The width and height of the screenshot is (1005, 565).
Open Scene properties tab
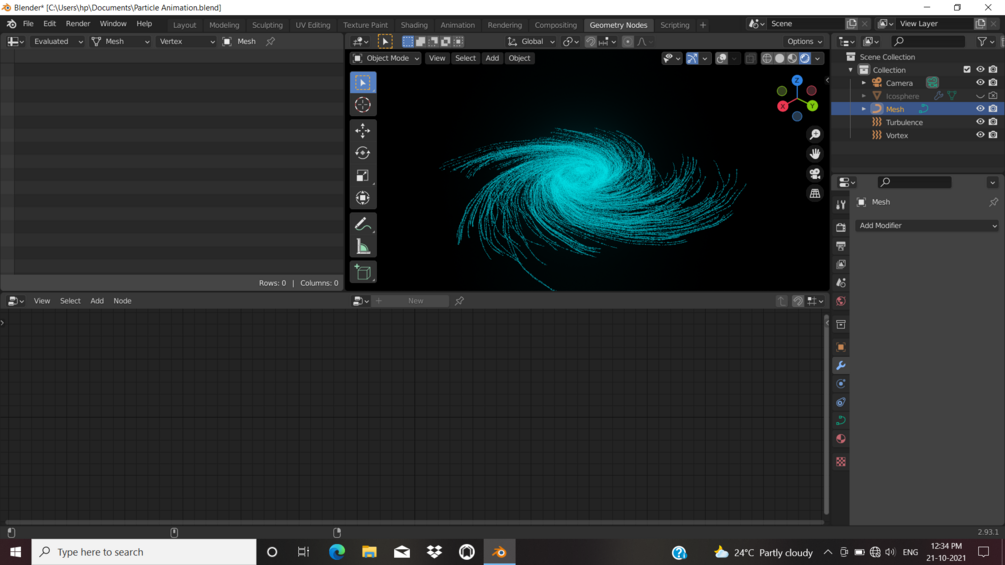pos(841,283)
